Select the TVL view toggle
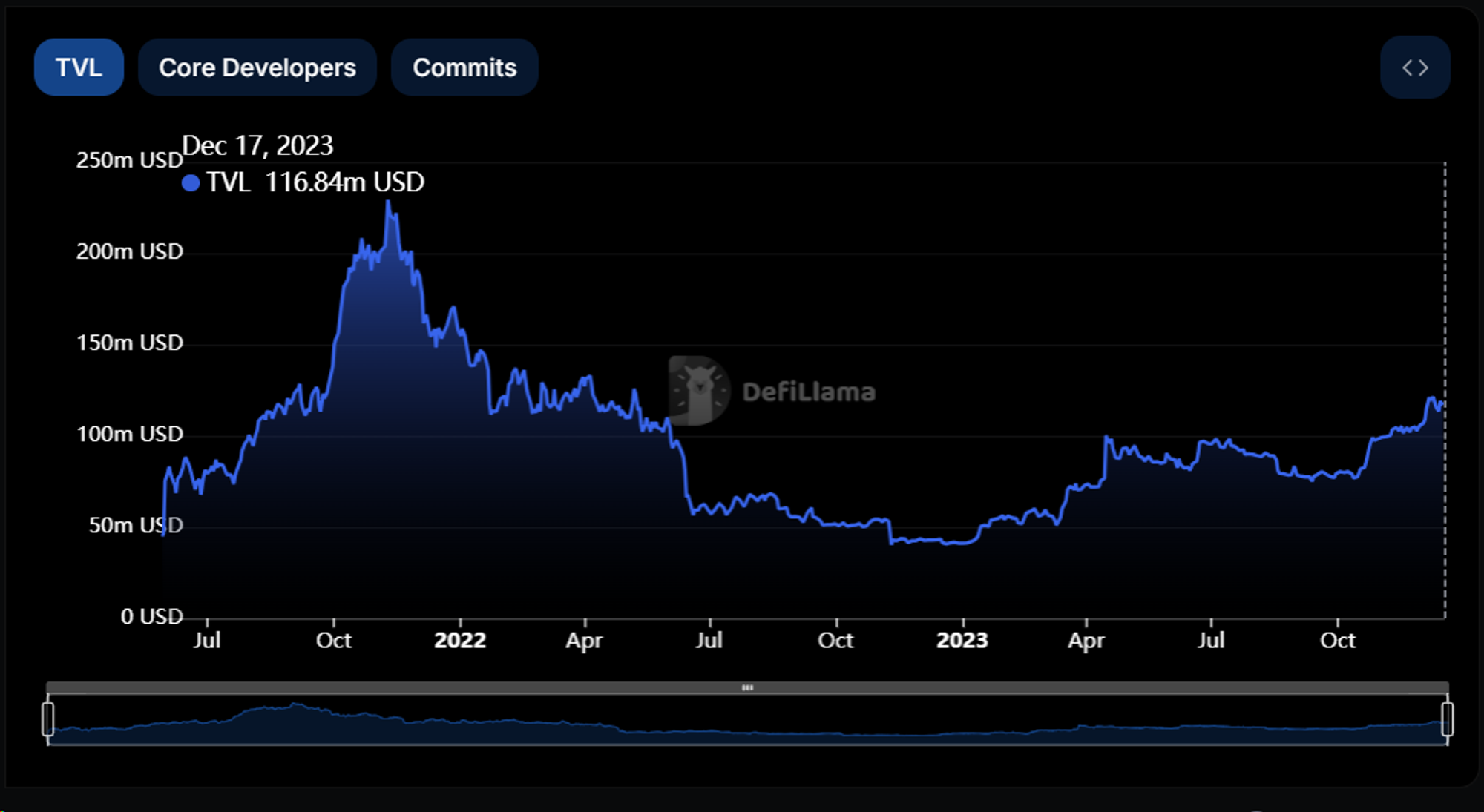Viewport: 1484px width, 812px height. click(x=78, y=67)
